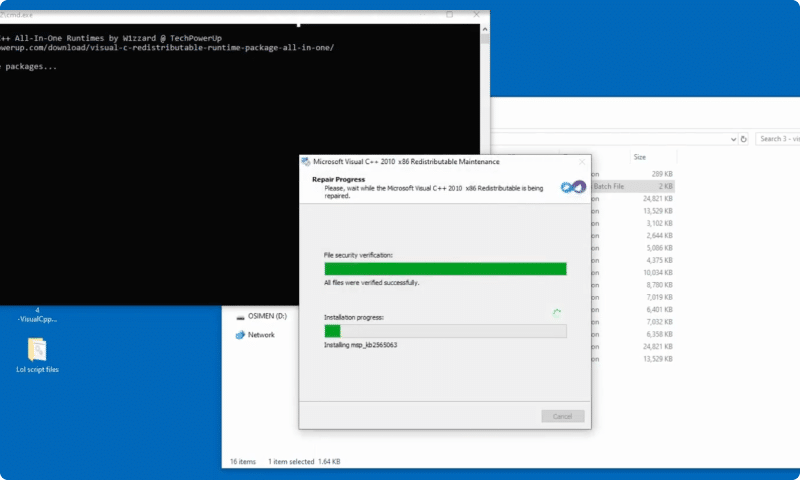The width and height of the screenshot is (800, 480).
Task: Click the File security verification progress bar
Action: (x=445, y=269)
